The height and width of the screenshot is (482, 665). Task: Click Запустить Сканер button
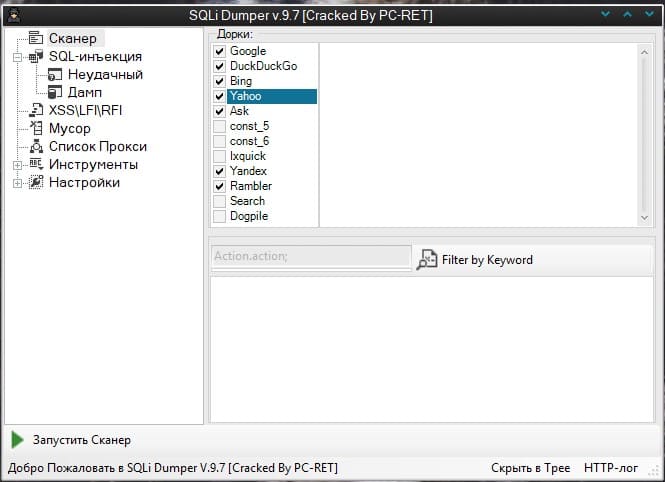[71, 440]
